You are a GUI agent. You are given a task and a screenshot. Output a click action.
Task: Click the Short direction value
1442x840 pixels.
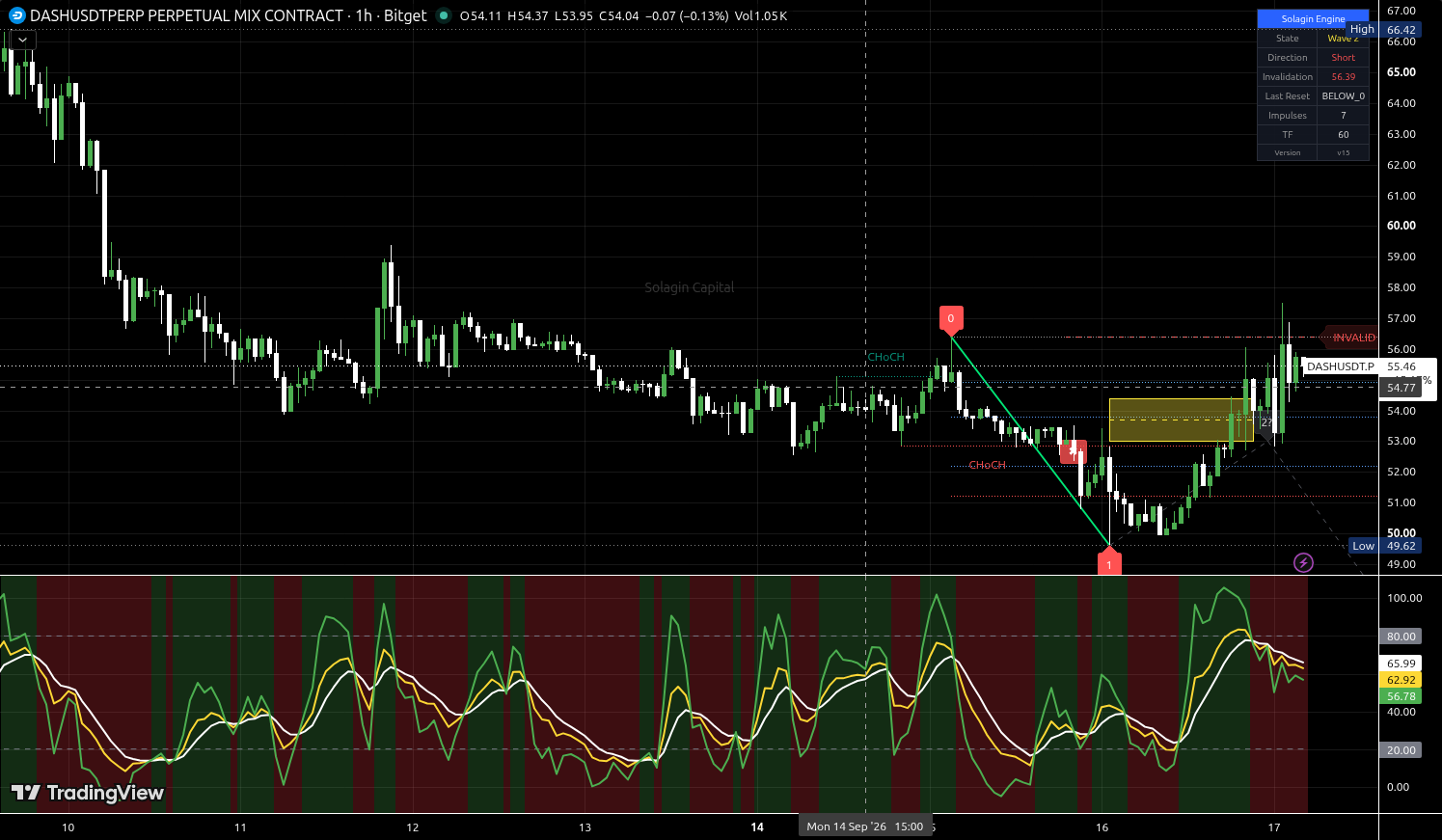click(x=1343, y=58)
